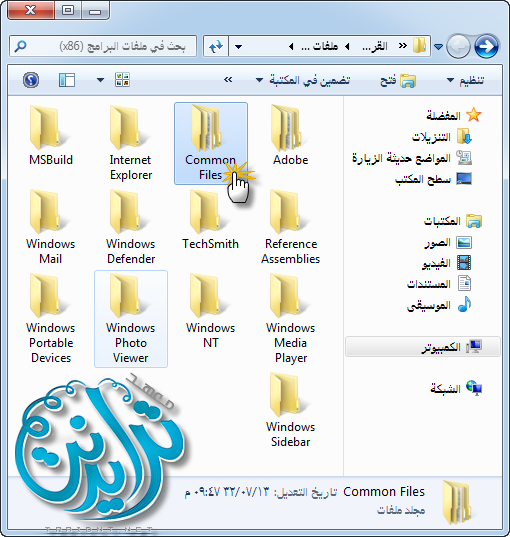Expand the view options dropdown arrow
This screenshot has width=510, height=537.
click(x=100, y=80)
